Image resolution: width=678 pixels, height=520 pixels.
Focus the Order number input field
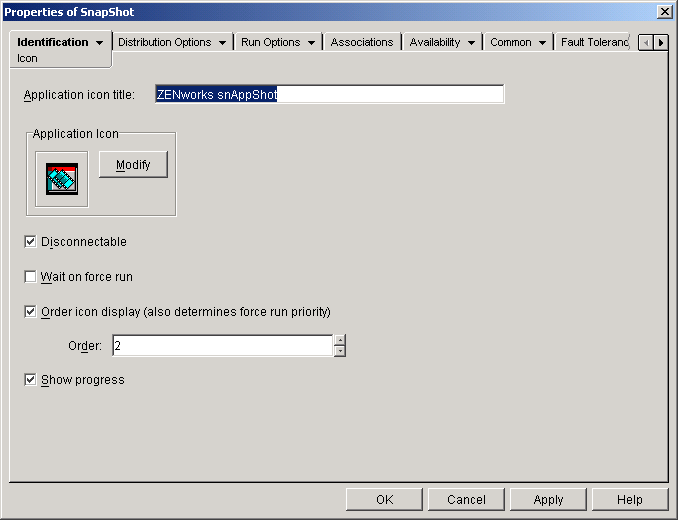point(223,345)
